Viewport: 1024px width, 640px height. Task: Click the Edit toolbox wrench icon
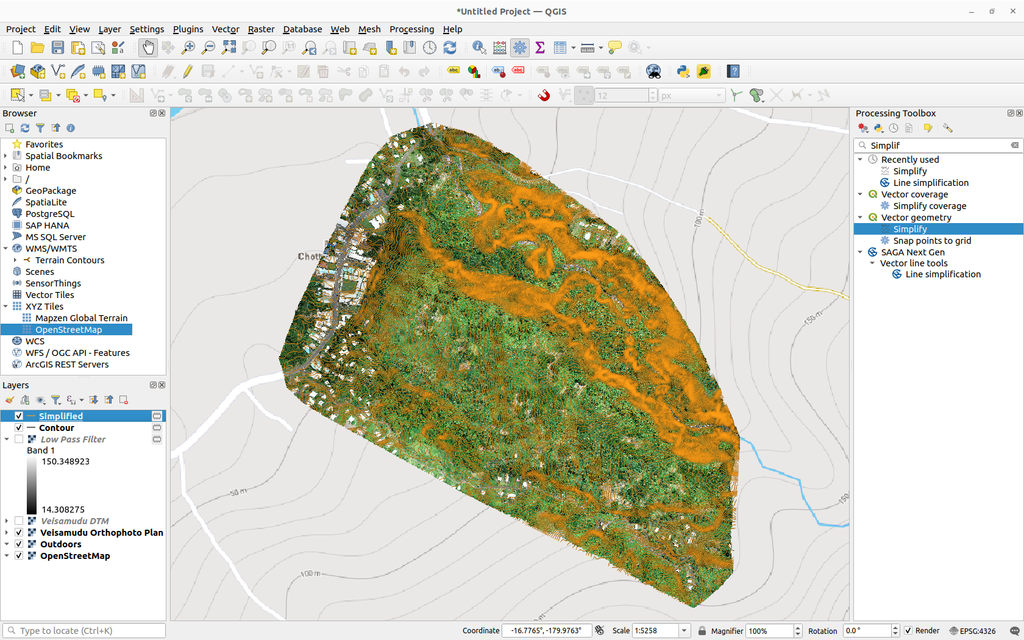pos(947,129)
